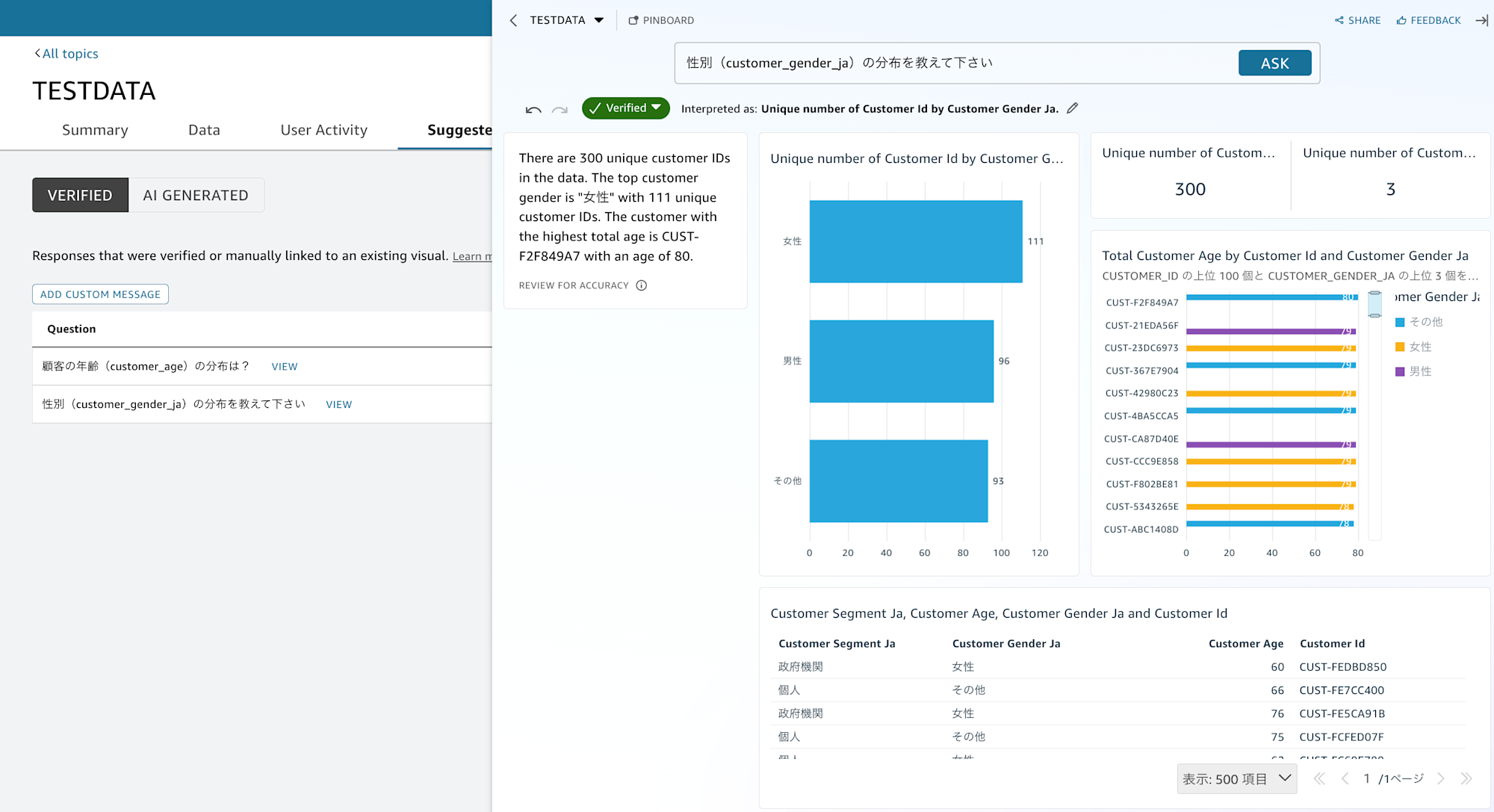
Task: Click the back chevron beside TESTDATA
Action: tap(513, 20)
